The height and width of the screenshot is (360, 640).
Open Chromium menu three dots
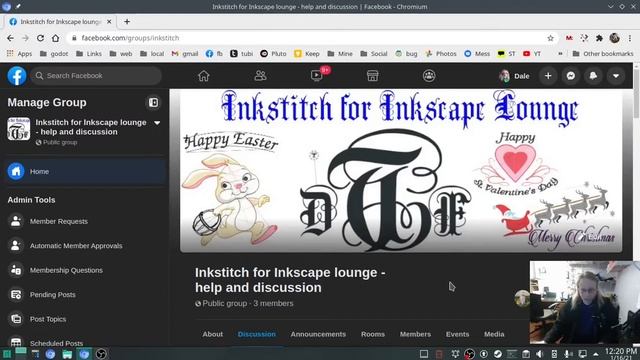pos(630,38)
